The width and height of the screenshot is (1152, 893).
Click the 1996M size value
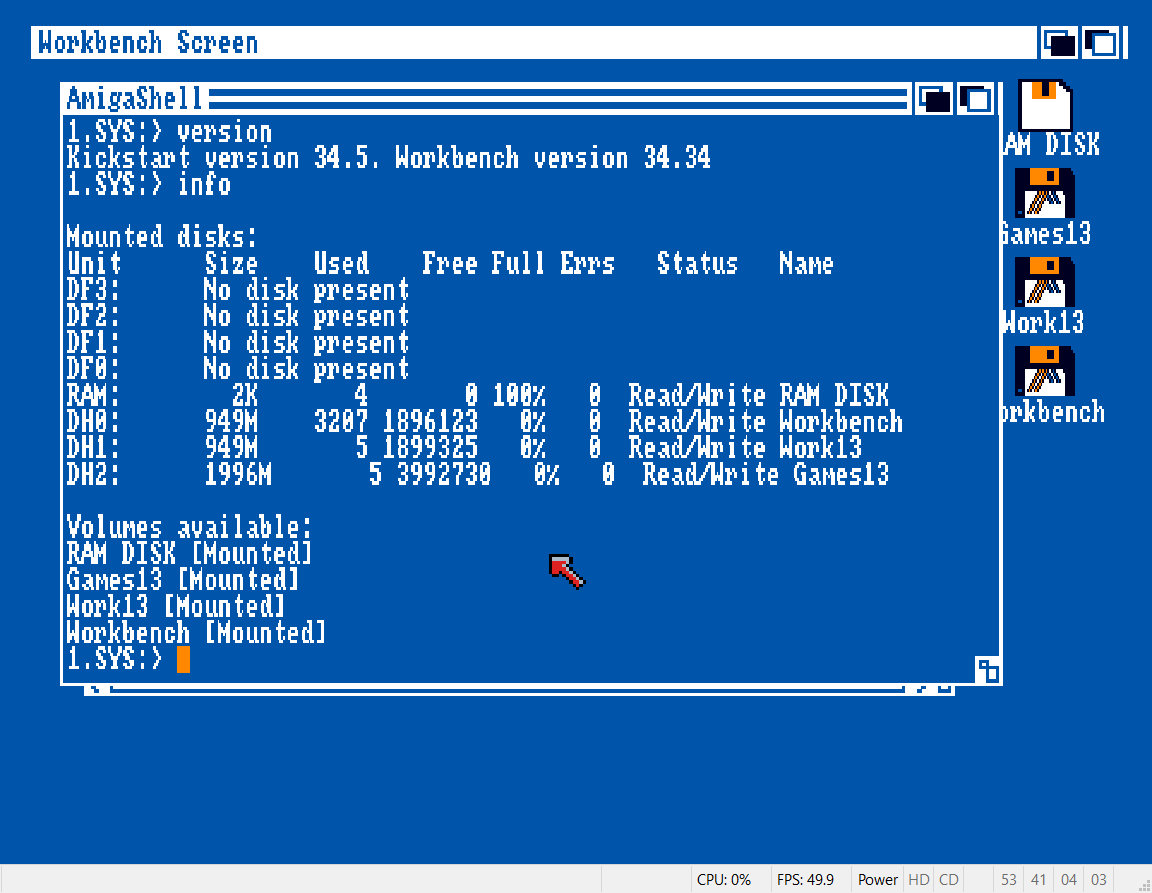[238, 474]
